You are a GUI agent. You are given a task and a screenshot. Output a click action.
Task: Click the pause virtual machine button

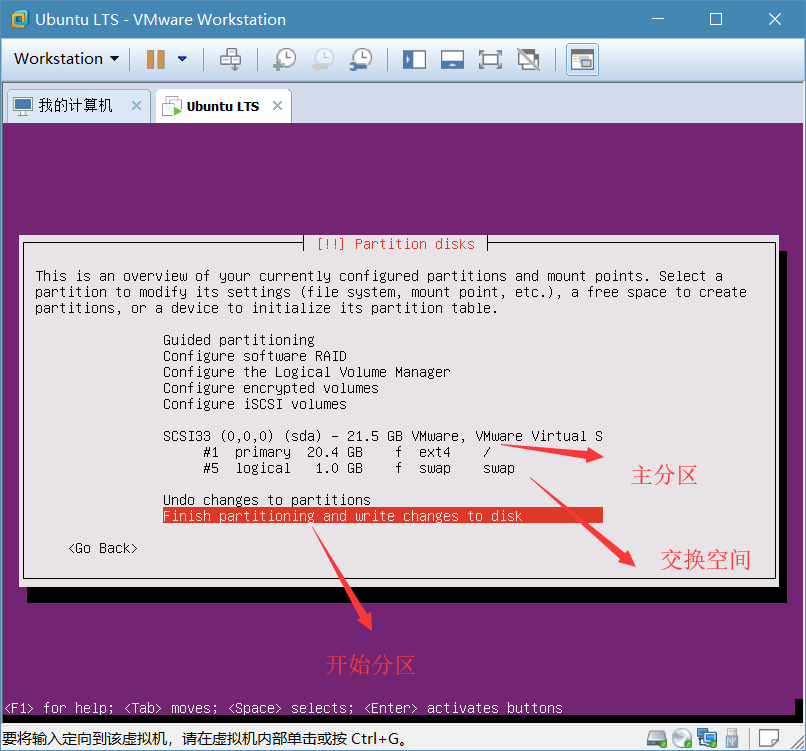coord(156,59)
